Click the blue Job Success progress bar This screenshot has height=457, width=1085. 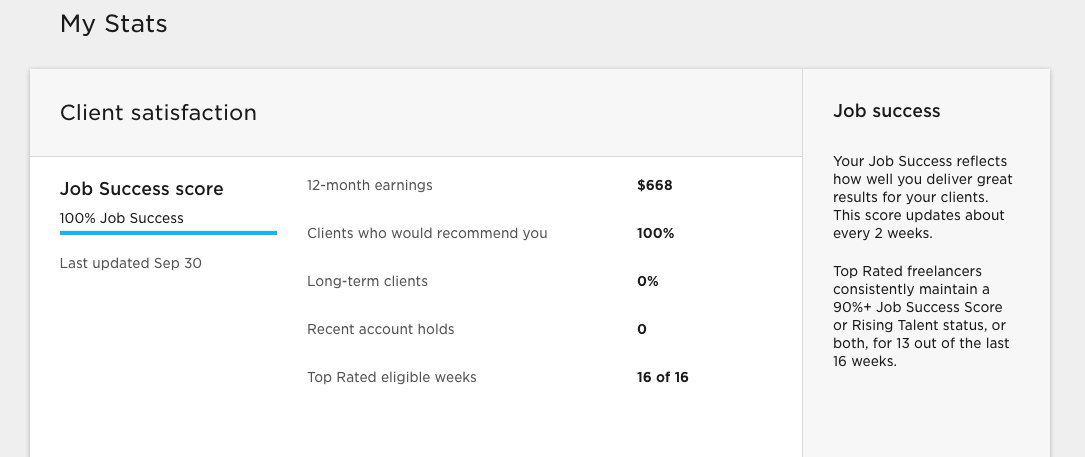[168, 233]
